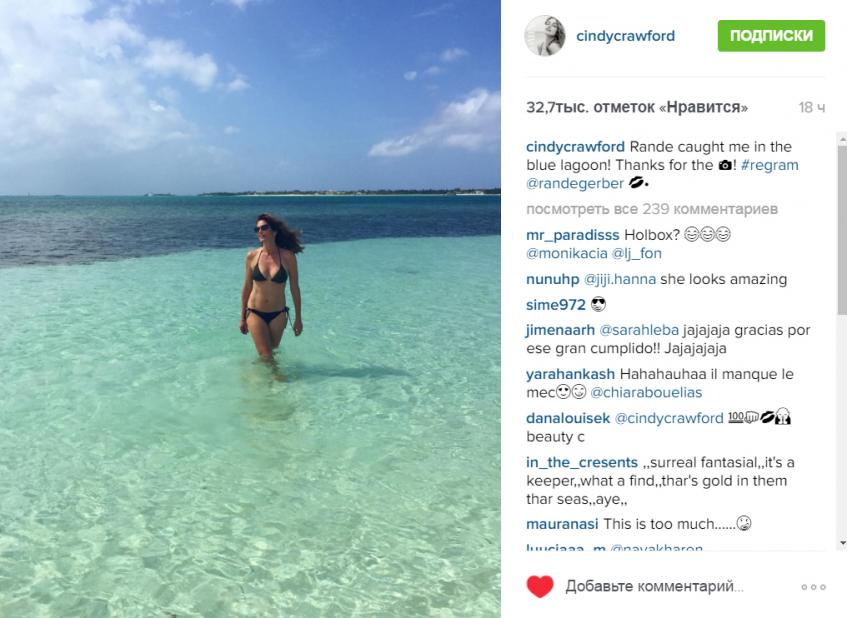This screenshot has width=847, height=618.
Task: Open the @randegerber mention
Action: point(575,184)
